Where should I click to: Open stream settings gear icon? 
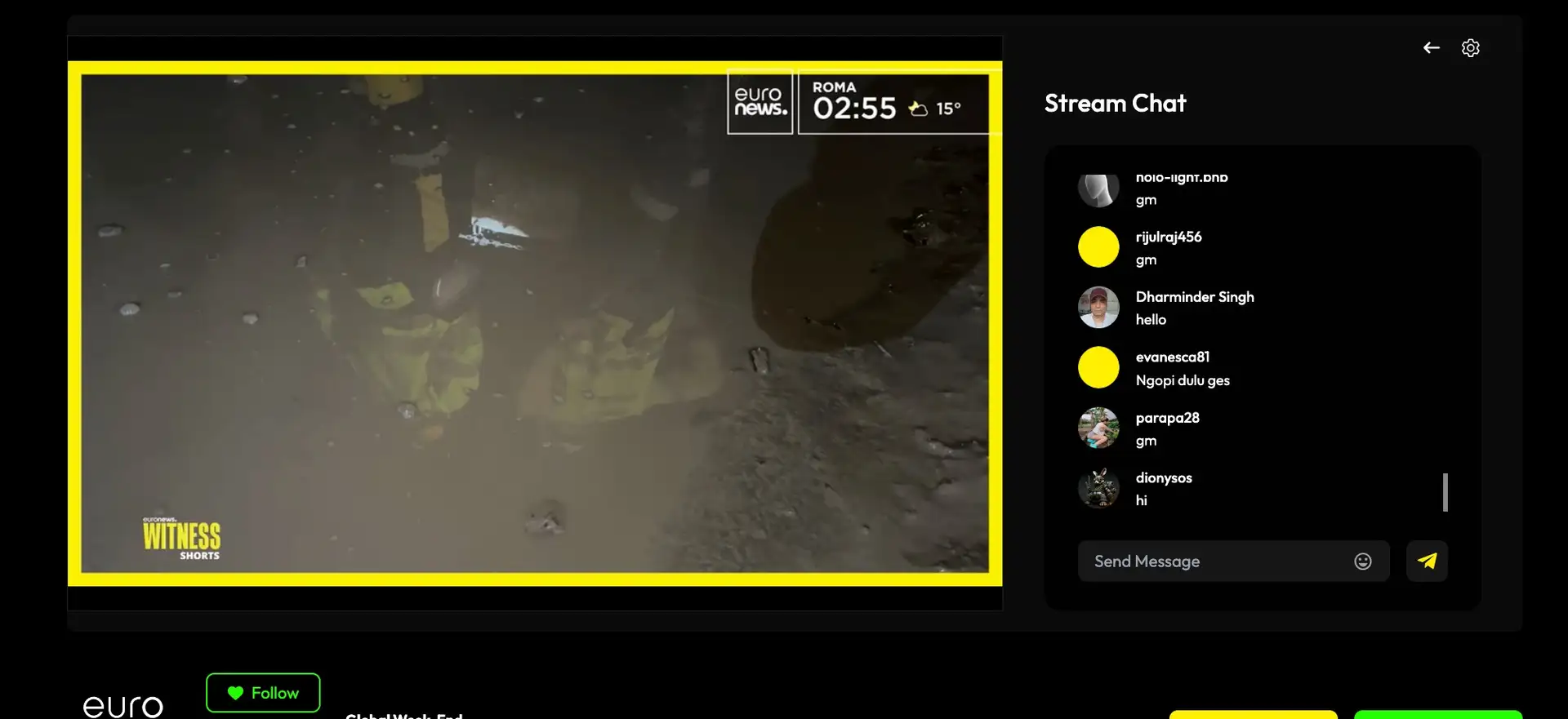click(x=1470, y=48)
